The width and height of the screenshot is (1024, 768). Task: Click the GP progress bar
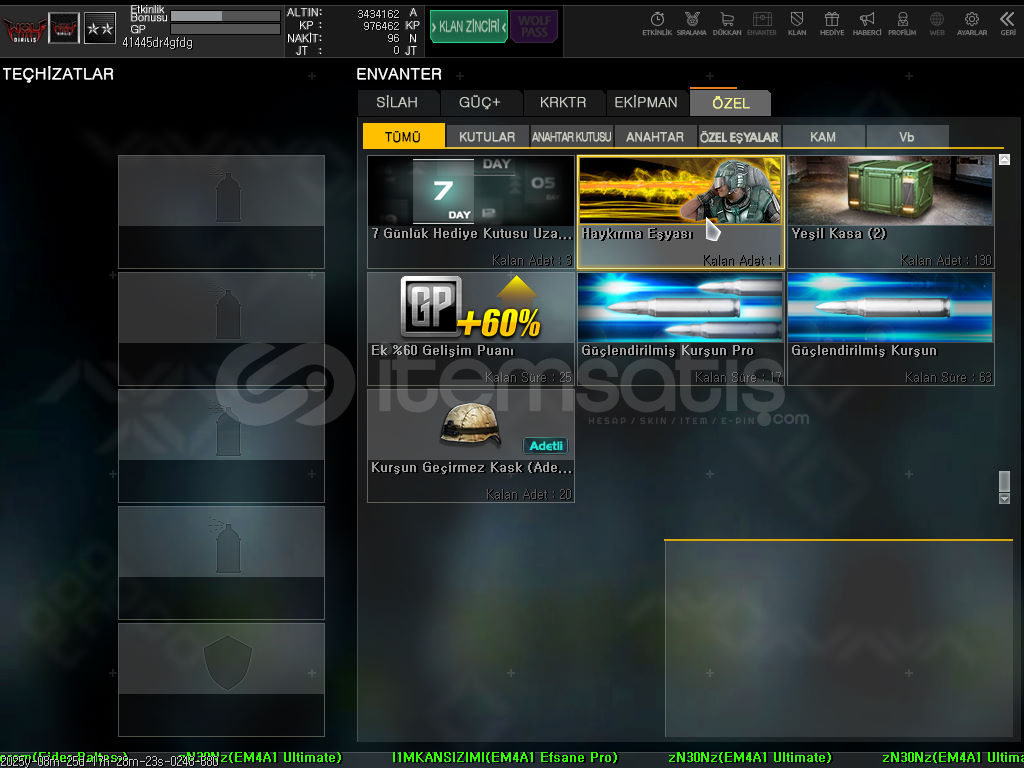tap(225, 29)
